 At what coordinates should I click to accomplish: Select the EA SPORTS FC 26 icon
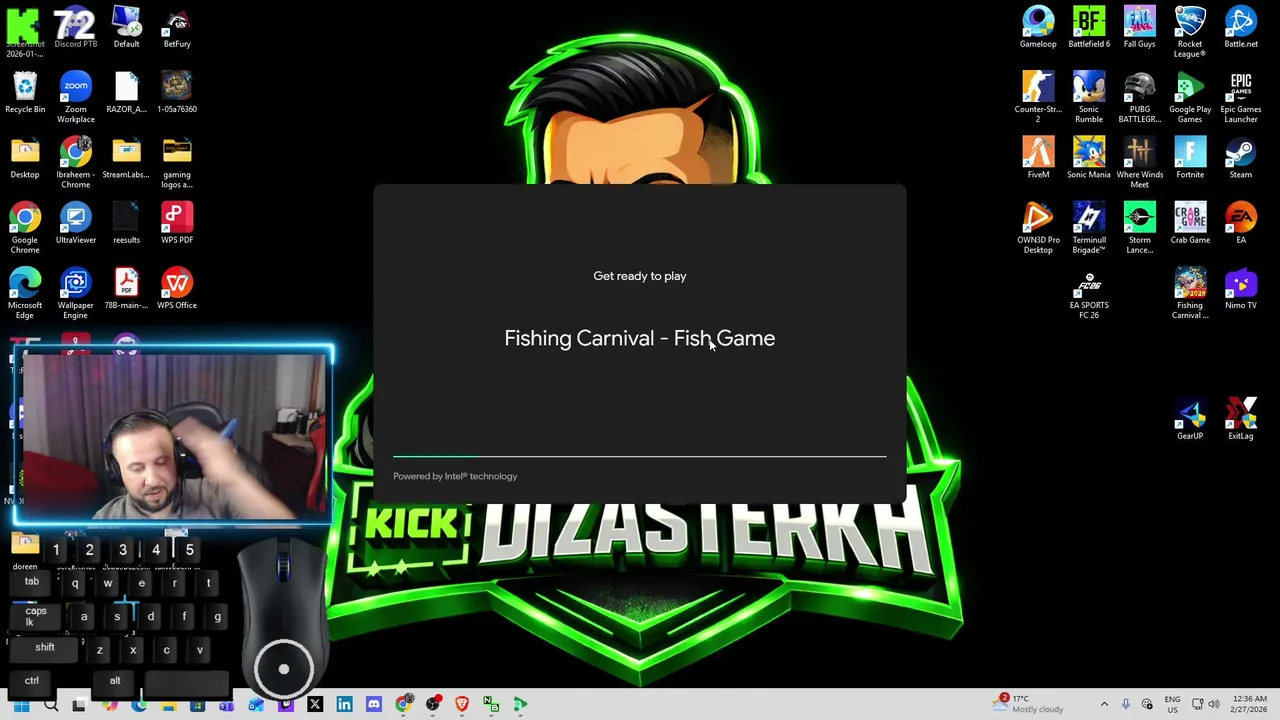1089,294
